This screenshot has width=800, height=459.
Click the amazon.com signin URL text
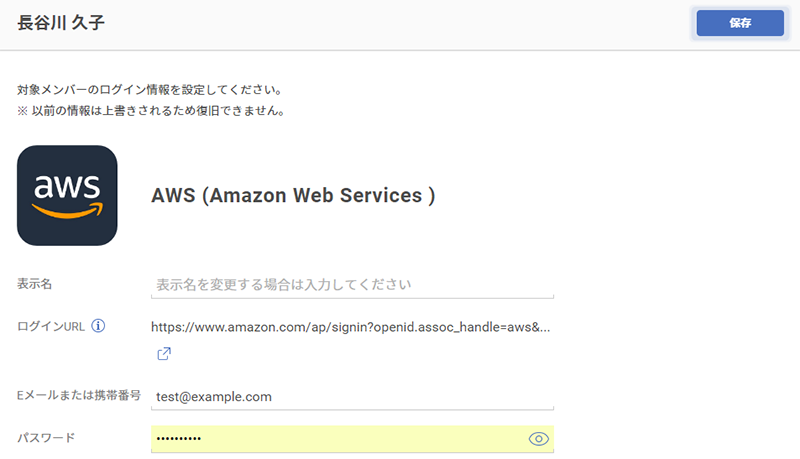351,327
